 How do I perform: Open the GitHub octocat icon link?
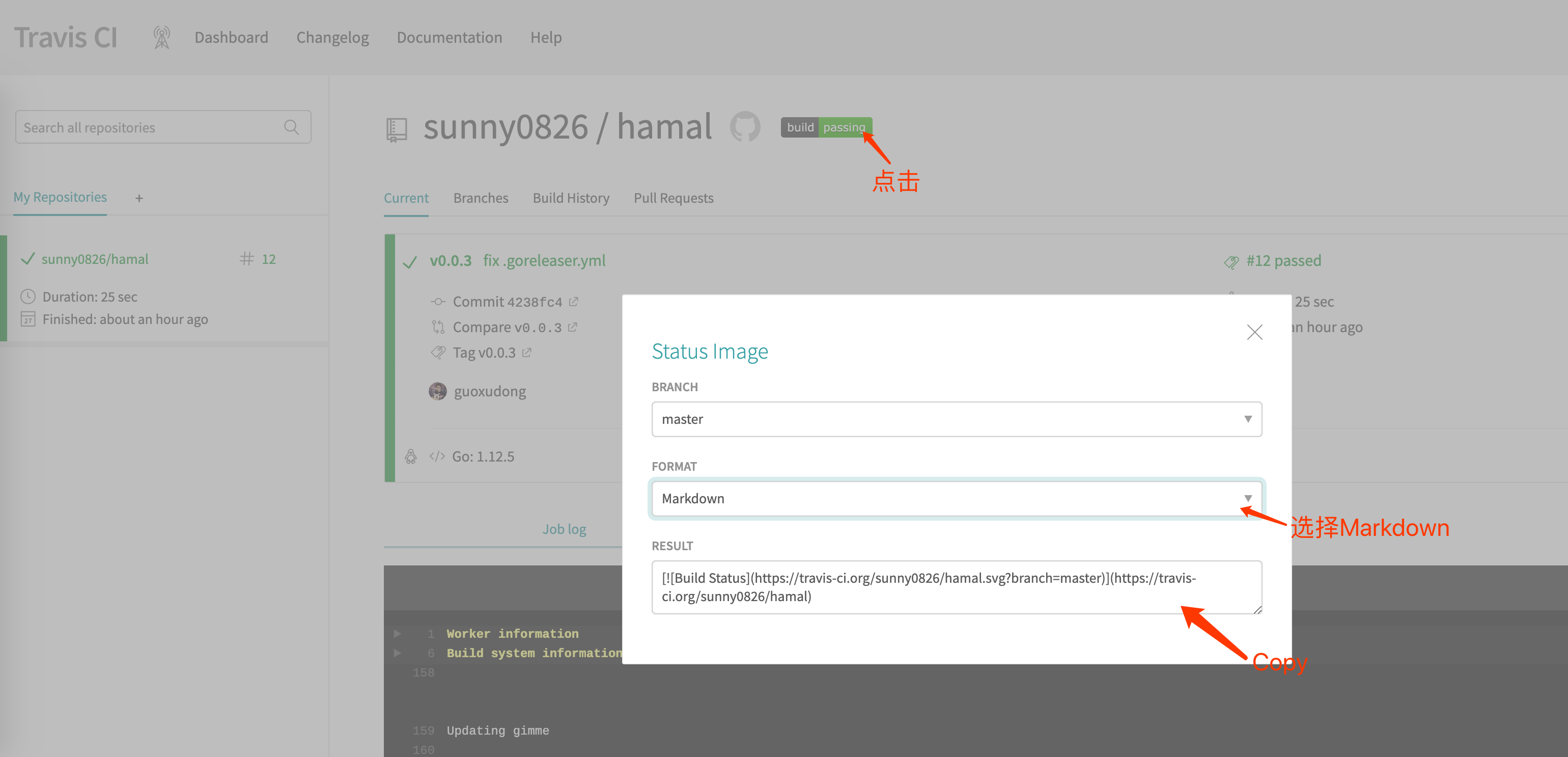click(x=745, y=127)
